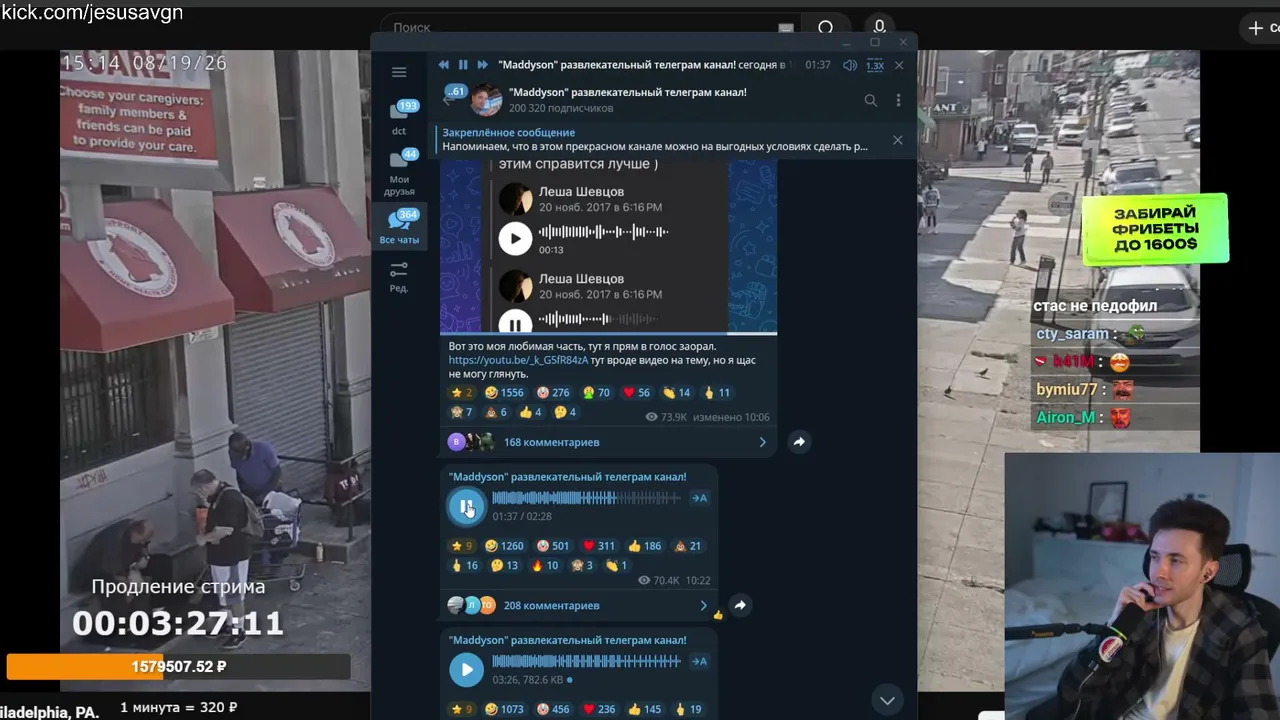Click the heart reaction with 311
Image resolution: width=1280 pixels, height=720 pixels.
point(599,546)
